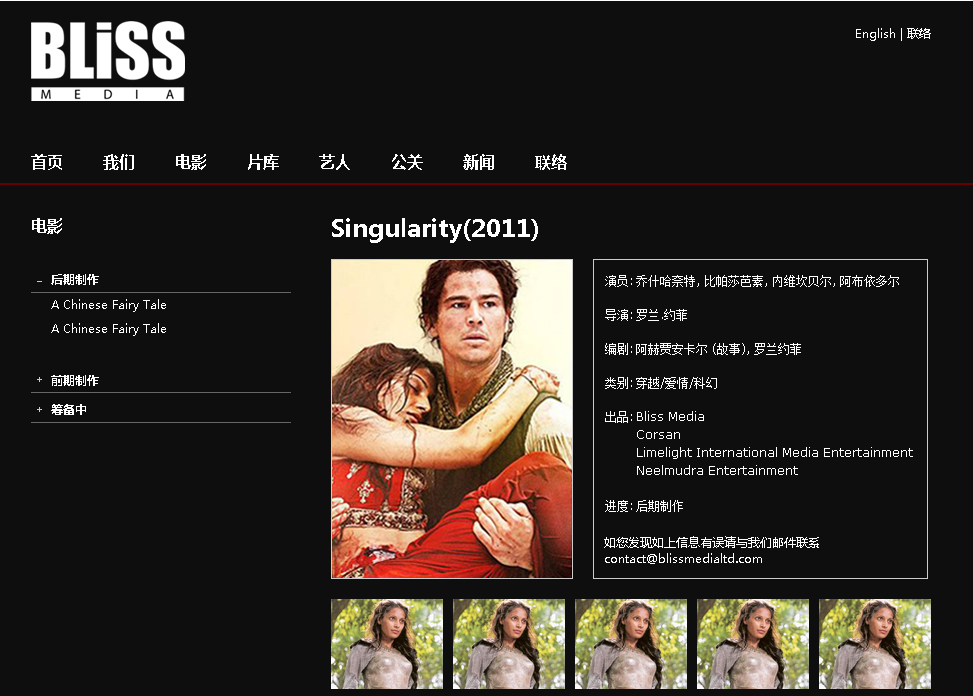Select 电影 in the navigation bar
The width and height of the screenshot is (973, 696).
(191, 163)
